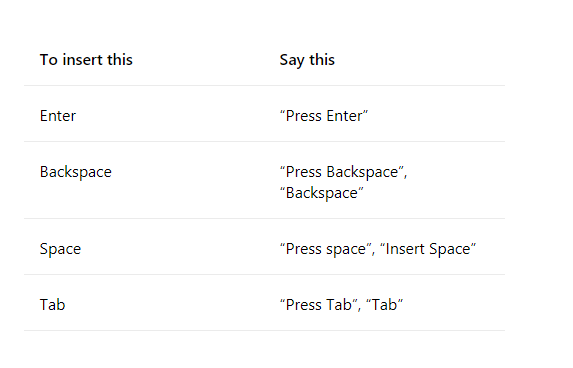Click the word 'Insert' in Space row
Image resolution: width=573 pixels, height=368 pixels.
(x=405, y=249)
